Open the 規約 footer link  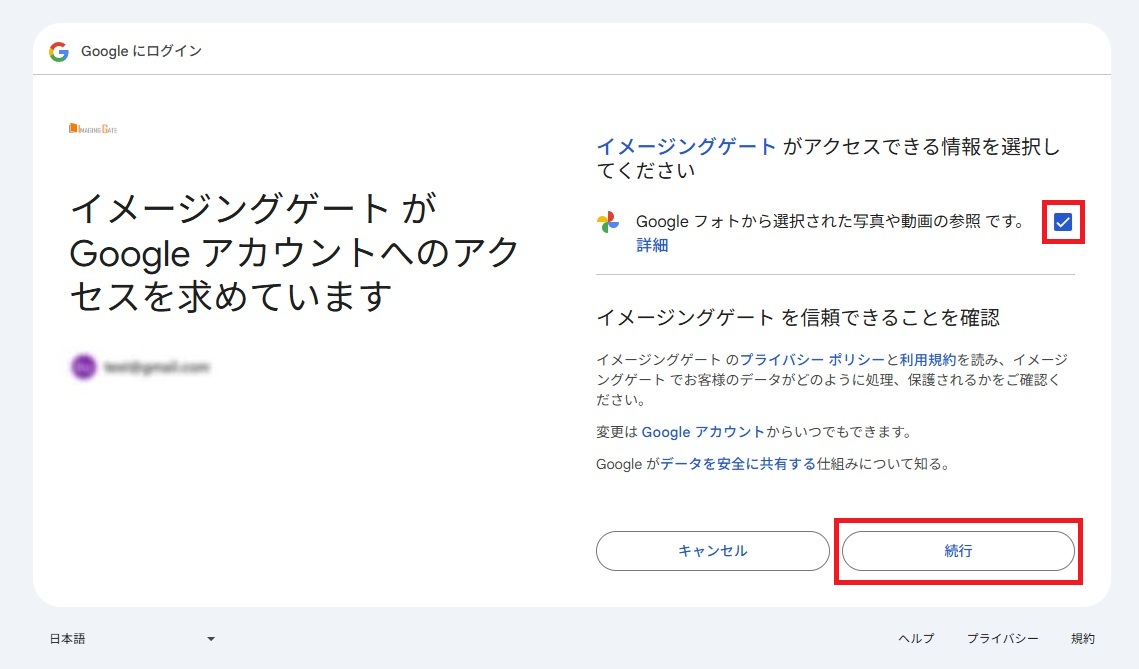[1082, 638]
